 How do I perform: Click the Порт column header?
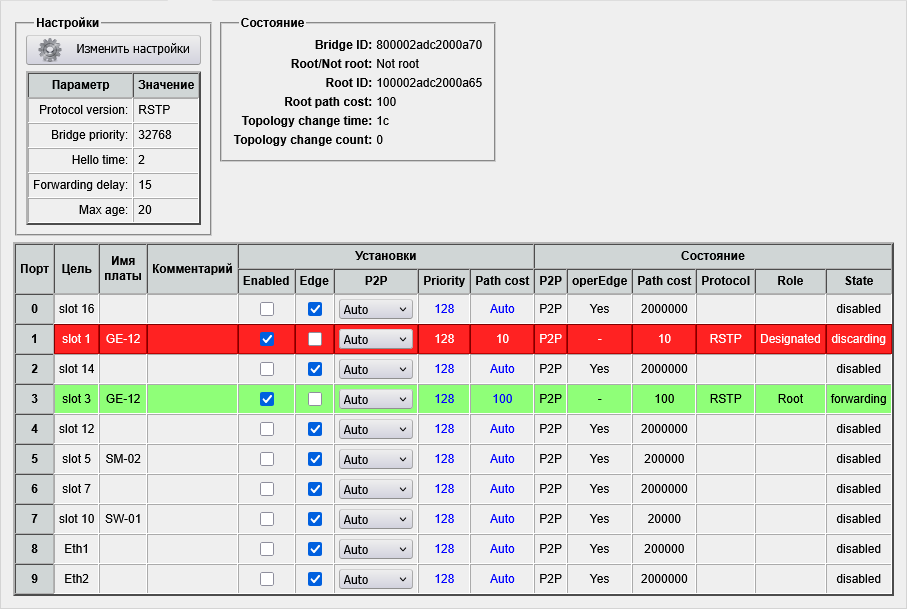pyautogui.click(x=34, y=269)
